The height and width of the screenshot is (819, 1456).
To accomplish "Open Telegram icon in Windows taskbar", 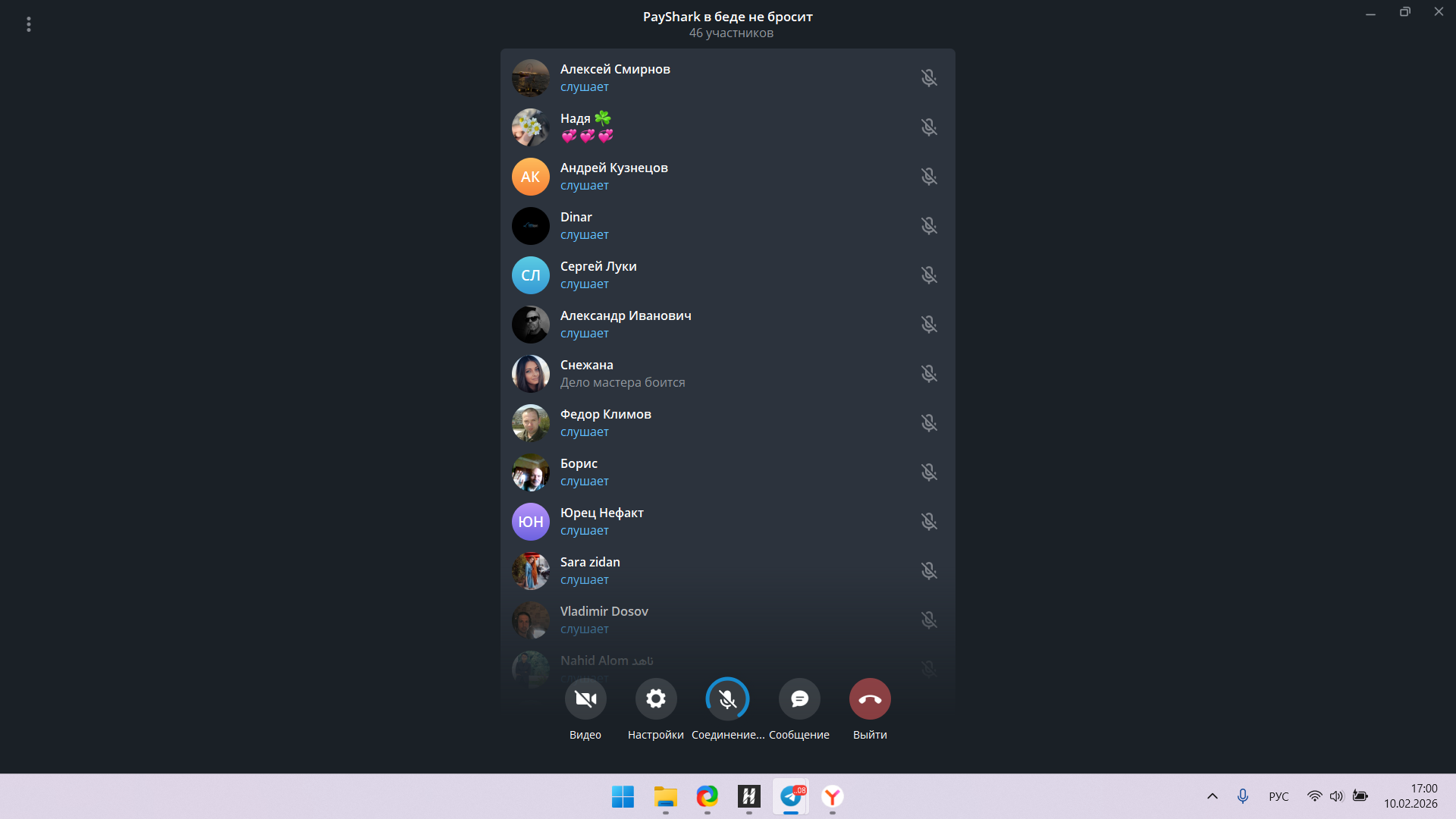I will click(791, 796).
